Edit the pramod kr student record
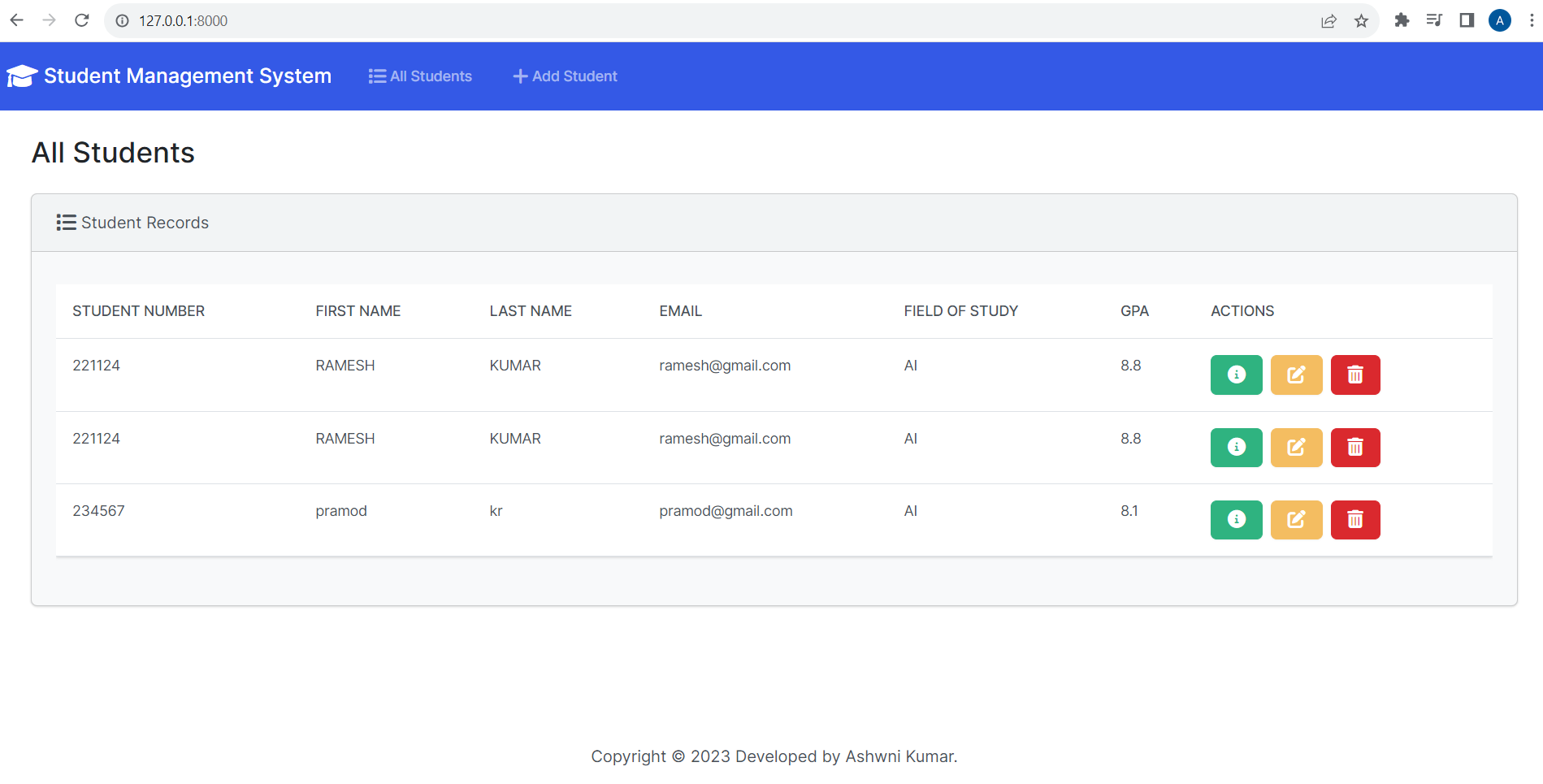The width and height of the screenshot is (1543, 784). click(x=1296, y=520)
